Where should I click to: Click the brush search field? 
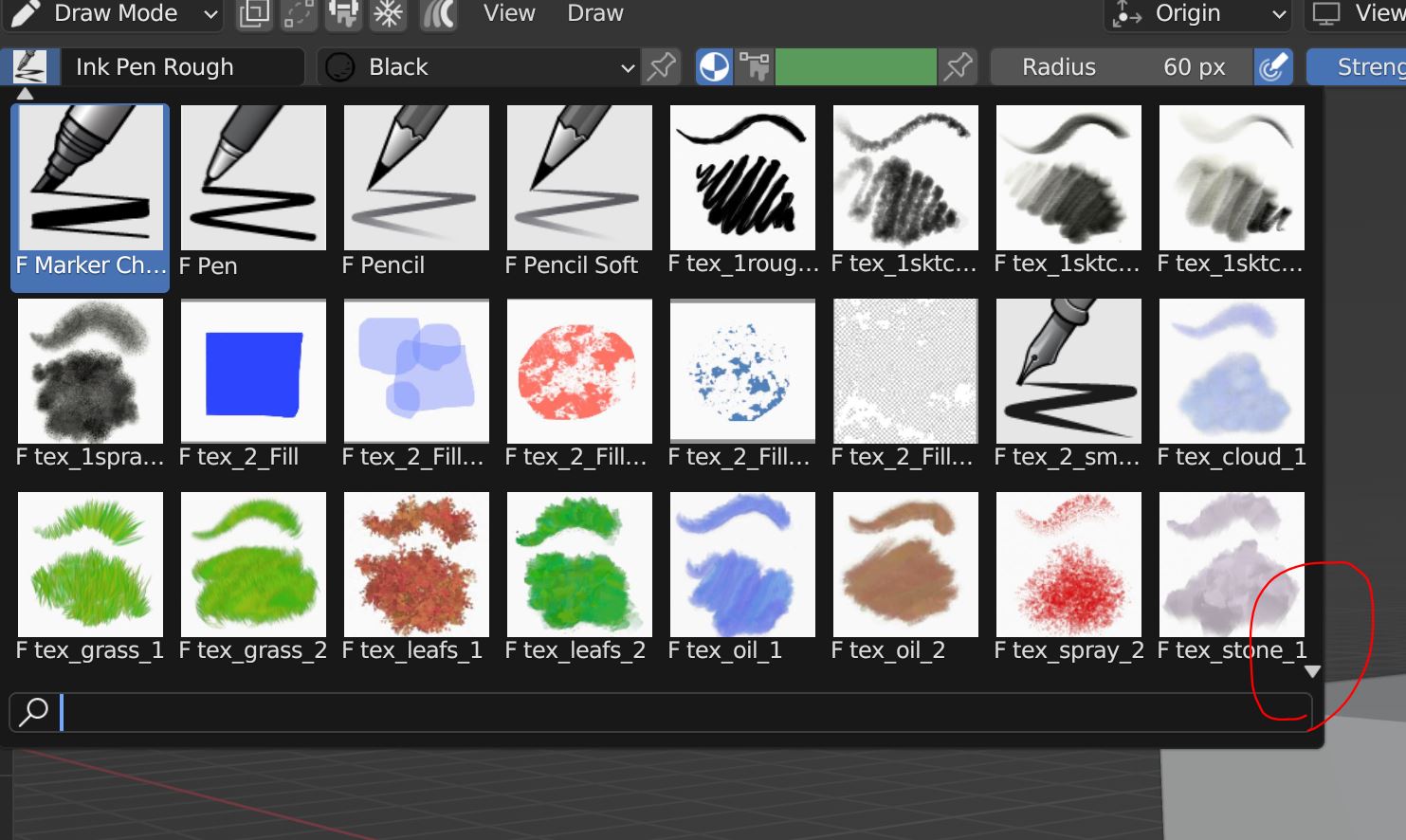(x=661, y=712)
